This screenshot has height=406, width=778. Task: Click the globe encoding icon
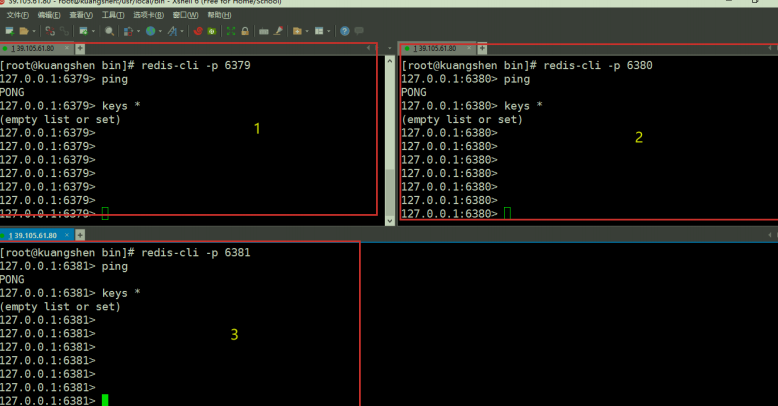point(150,31)
